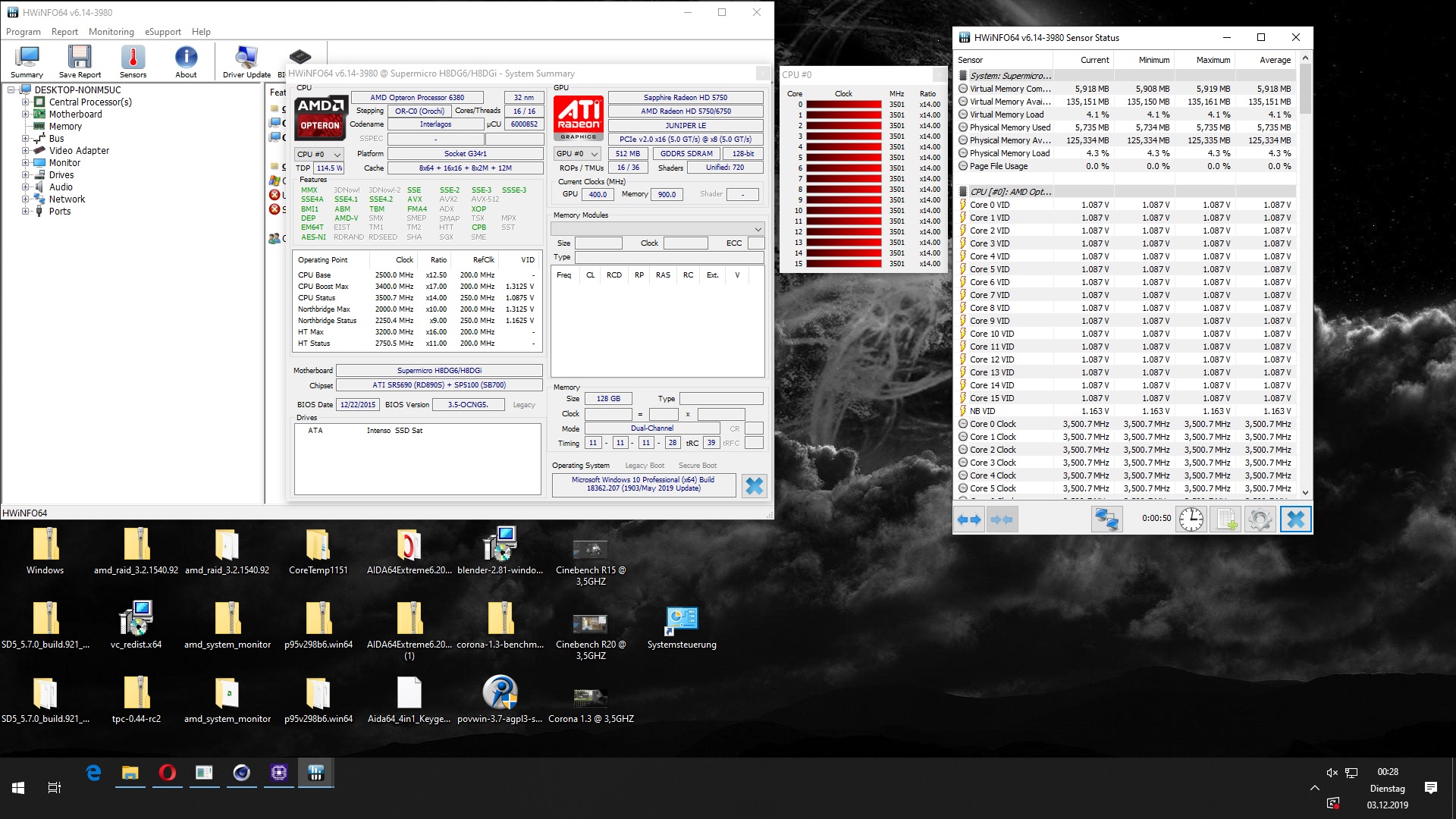Collapse the System: Supermicro sensor group

click(x=1010, y=76)
